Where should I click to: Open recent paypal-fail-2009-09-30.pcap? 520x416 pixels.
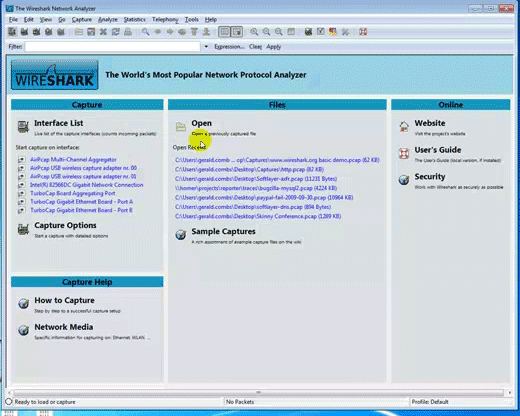coord(264,197)
